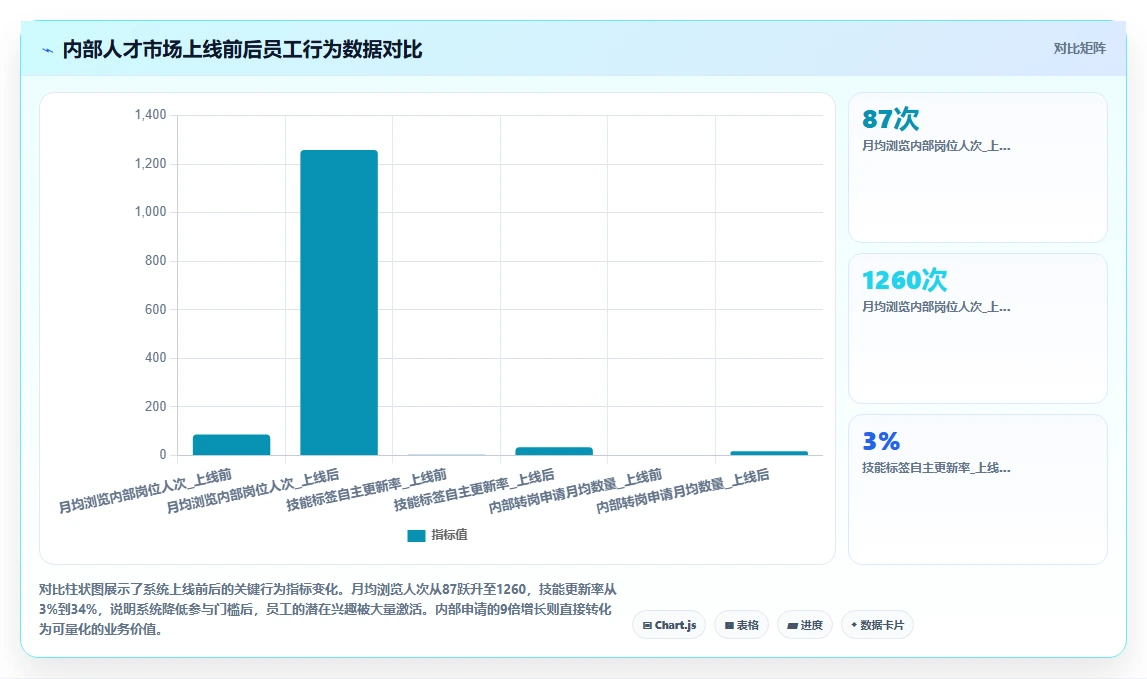Click the 技能标签自主更新率_上线后 bar

pyautogui.click(x=554, y=451)
